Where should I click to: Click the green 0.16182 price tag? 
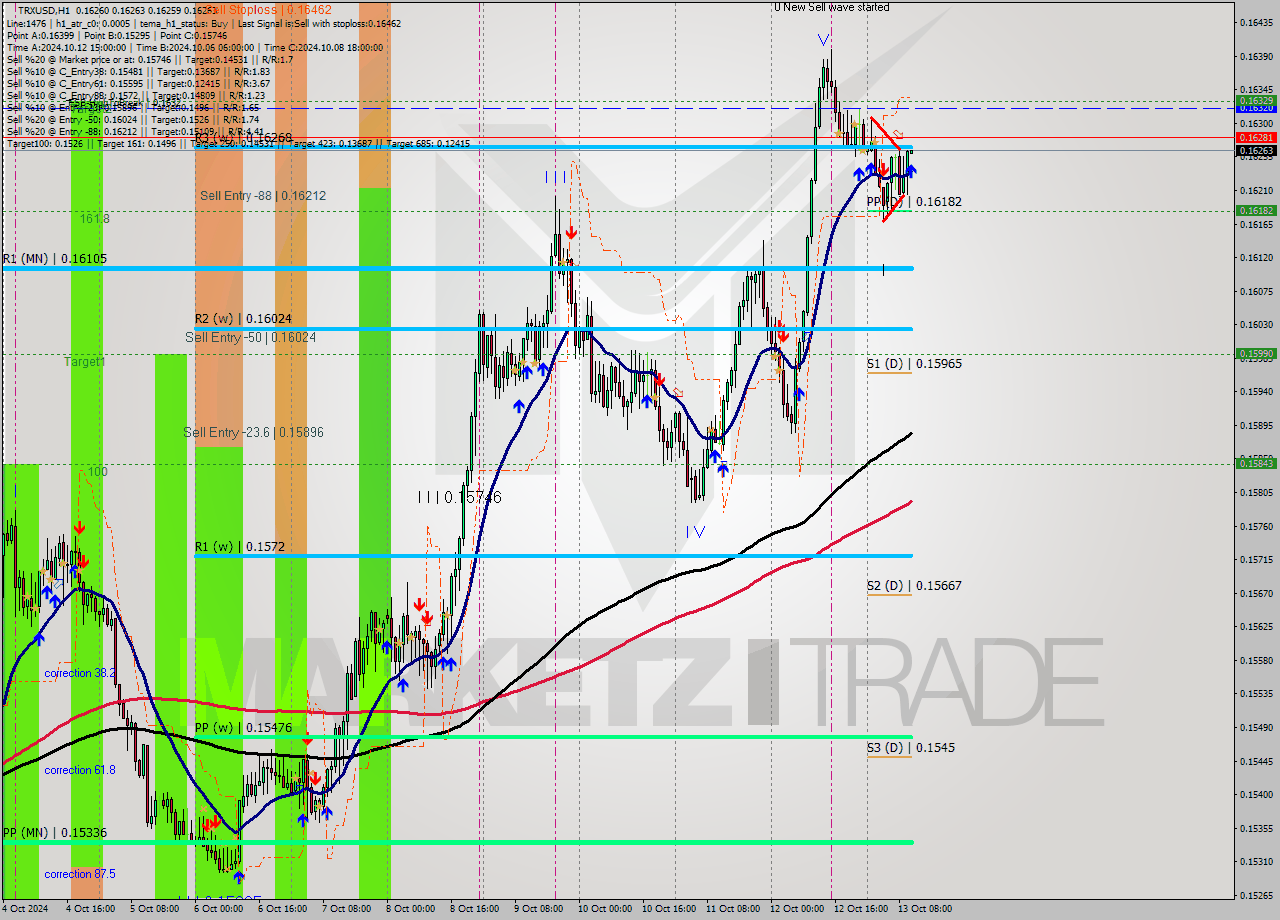point(1255,211)
